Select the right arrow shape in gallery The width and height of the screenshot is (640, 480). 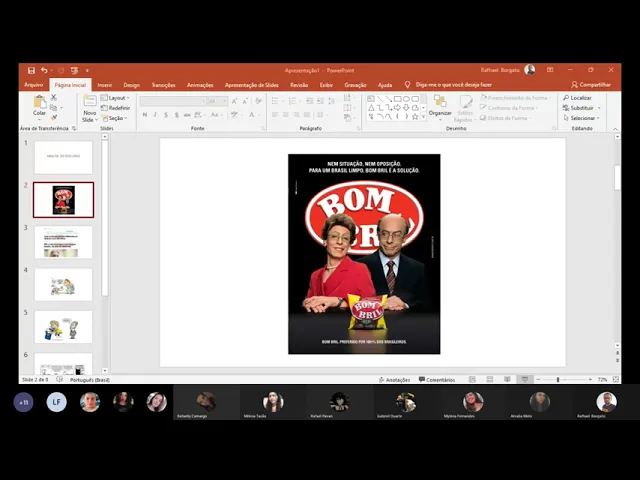398,108
